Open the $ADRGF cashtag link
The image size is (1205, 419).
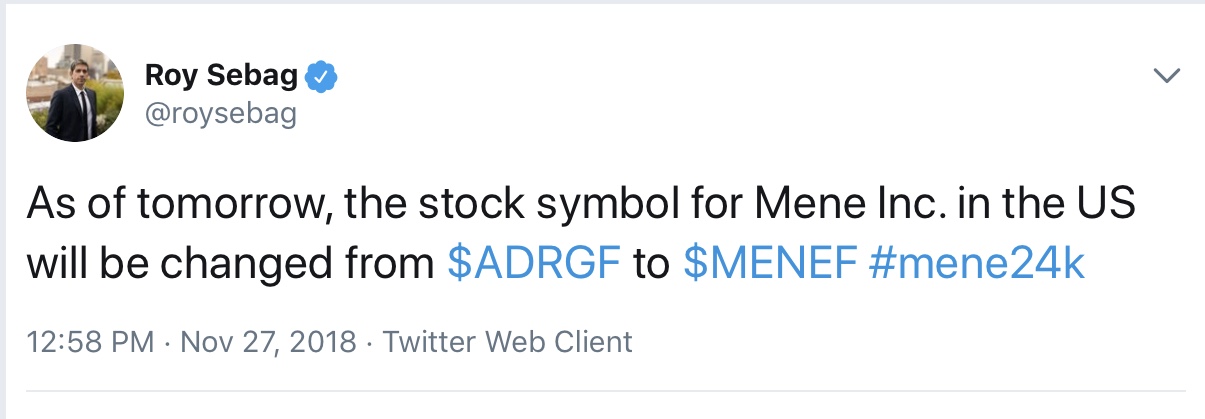535,263
